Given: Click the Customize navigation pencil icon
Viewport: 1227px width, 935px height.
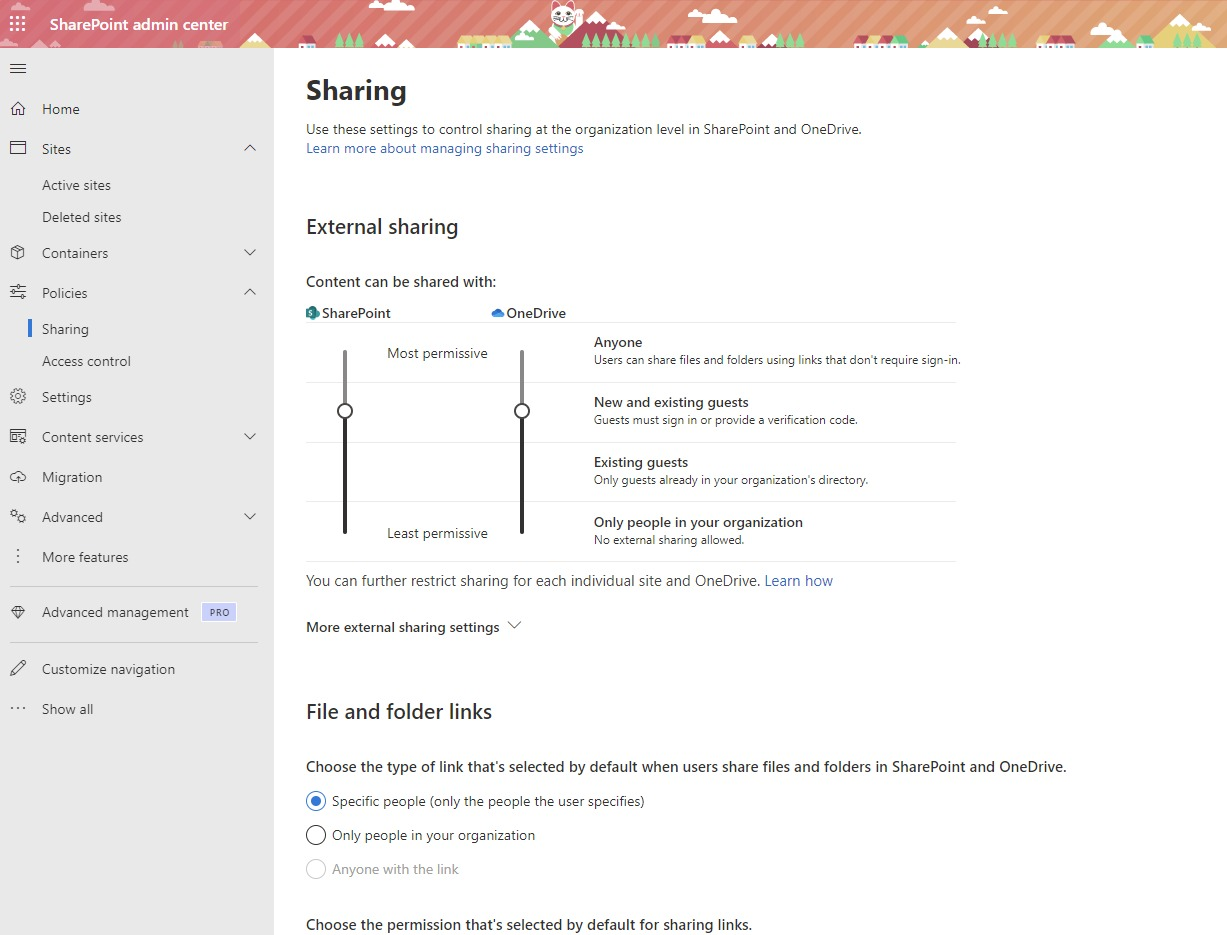Looking at the screenshot, I should [18, 669].
